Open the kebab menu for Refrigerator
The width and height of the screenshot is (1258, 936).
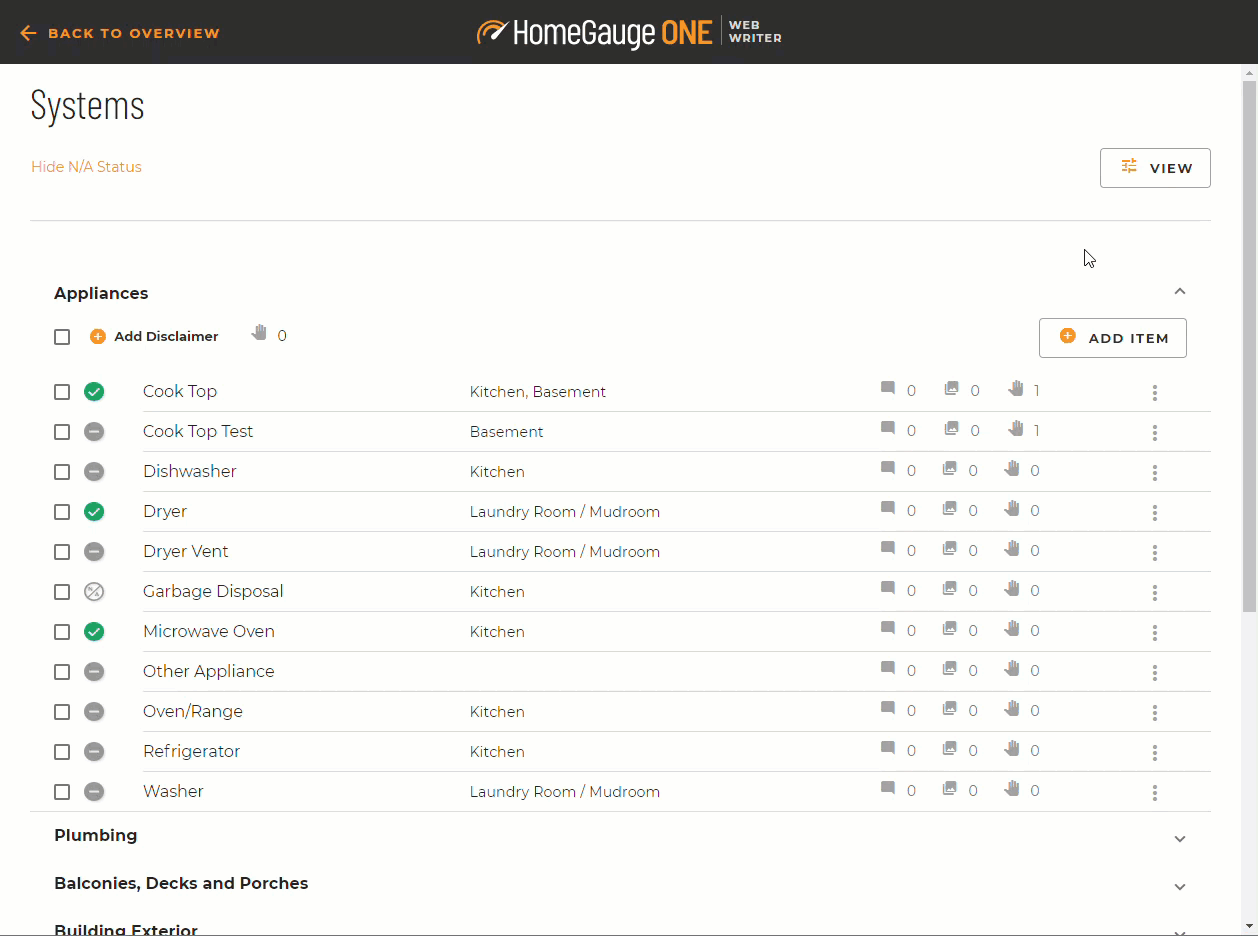1154,753
